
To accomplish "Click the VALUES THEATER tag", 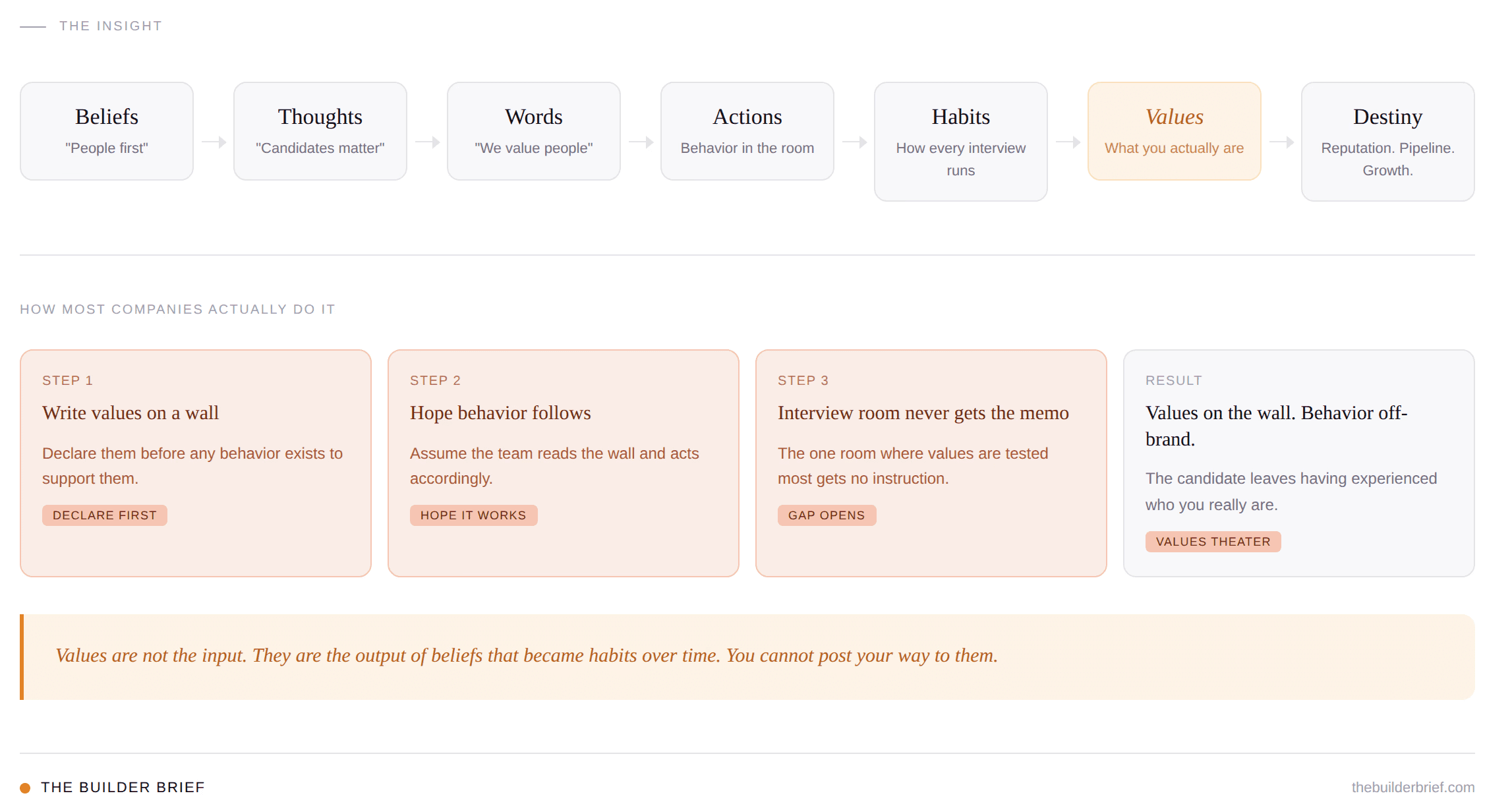I will [1213, 542].
